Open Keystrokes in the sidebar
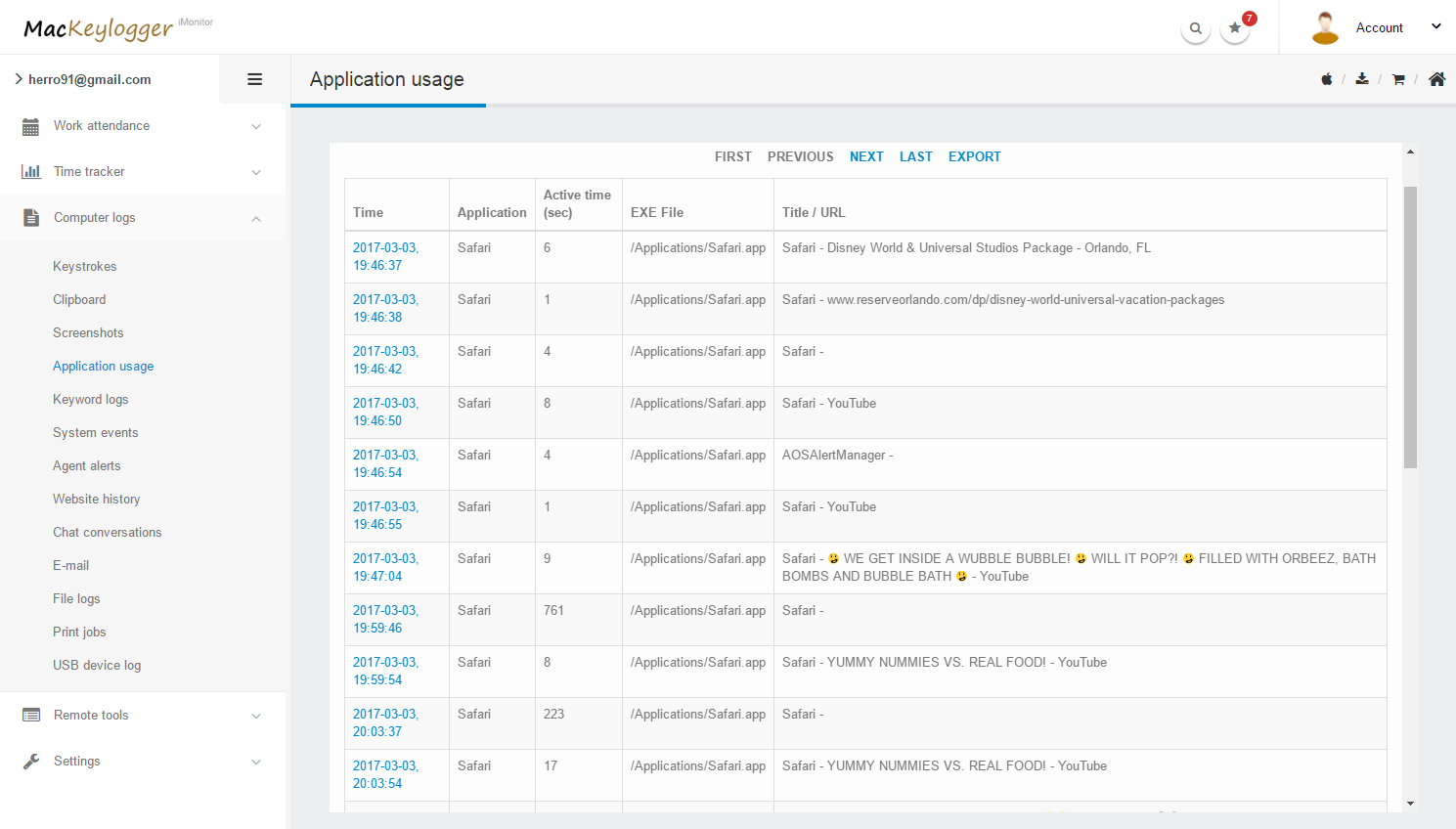This screenshot has width=1456, height=829. click(85, 267)
